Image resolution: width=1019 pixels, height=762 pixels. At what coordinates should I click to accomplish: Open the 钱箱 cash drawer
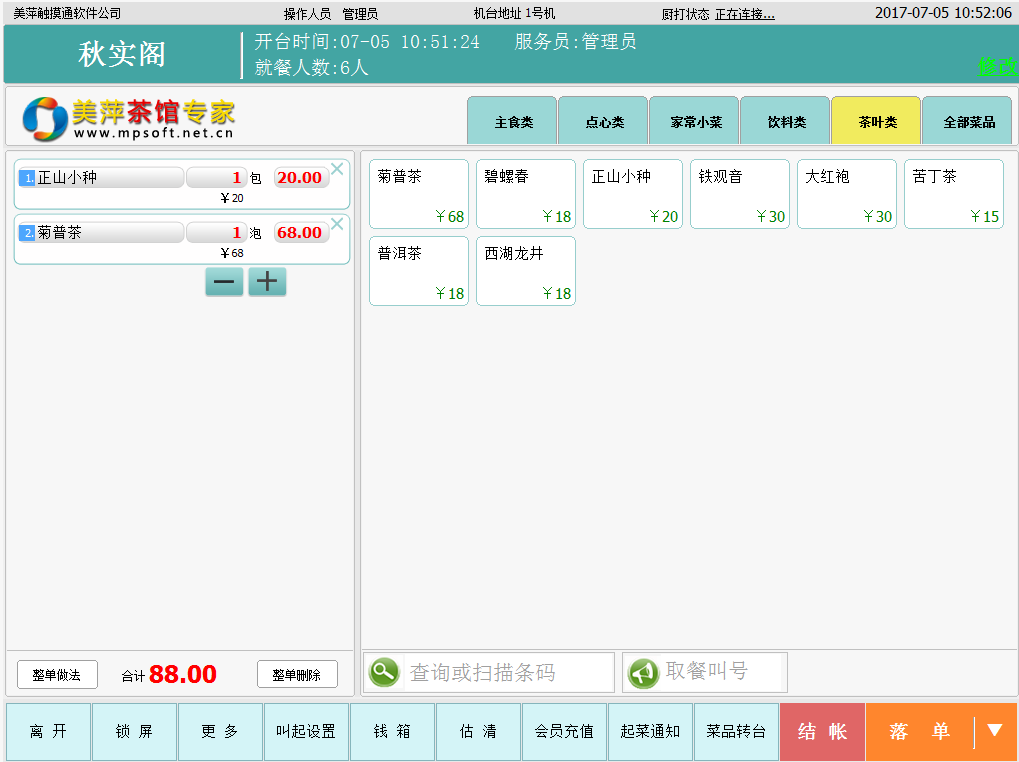[x=392, y=732]
